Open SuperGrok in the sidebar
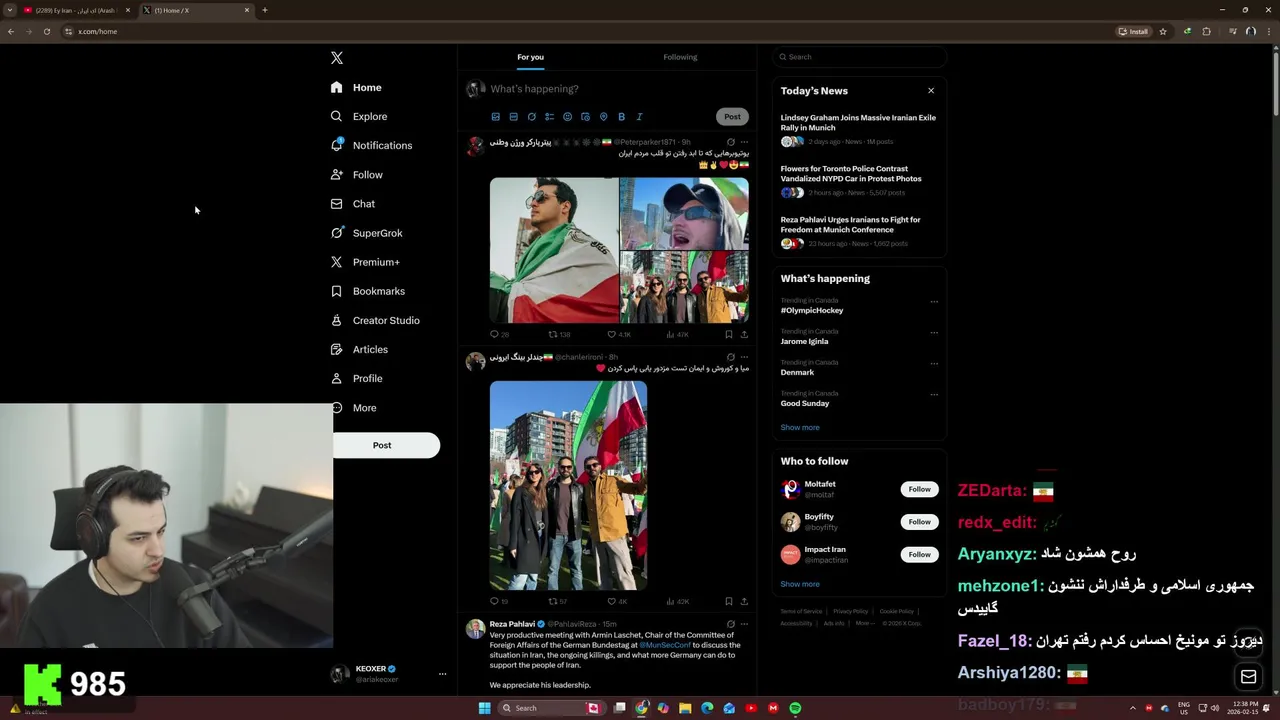 click(x=366, y=233)
